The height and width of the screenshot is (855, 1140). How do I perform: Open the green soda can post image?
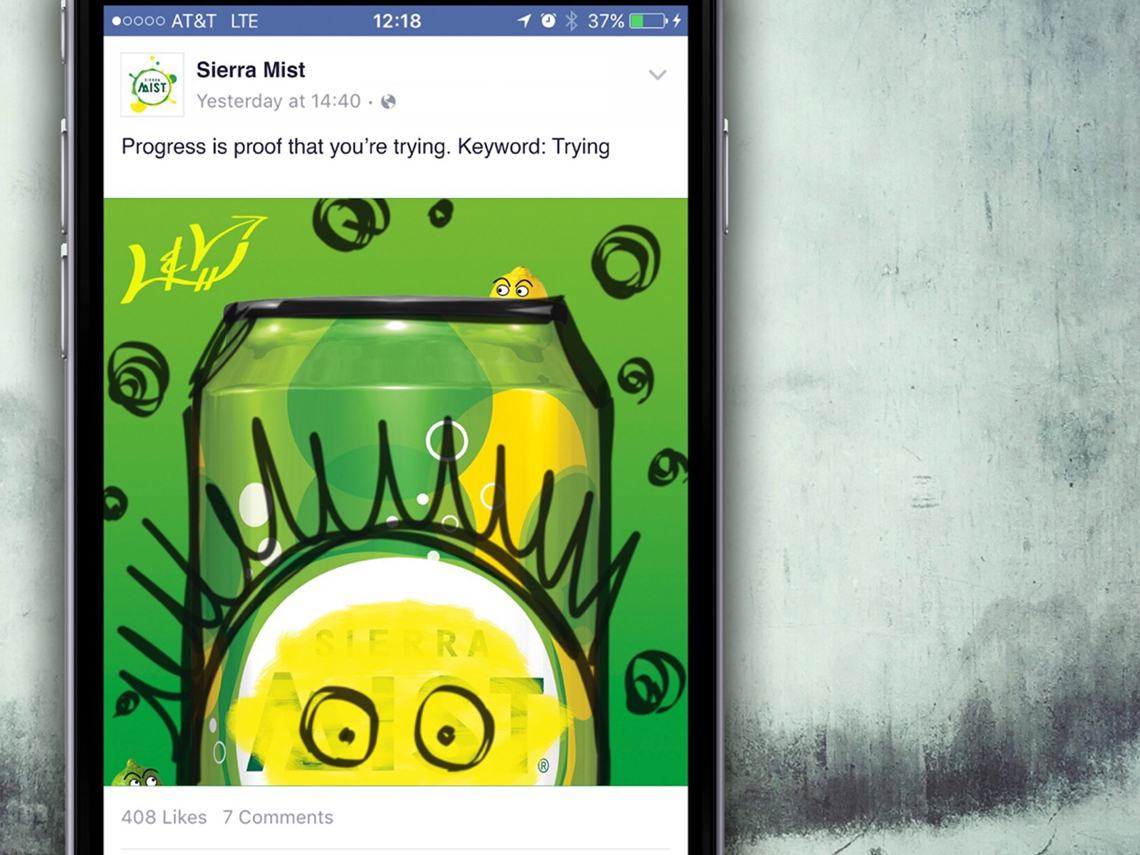(x=396, y=491)
